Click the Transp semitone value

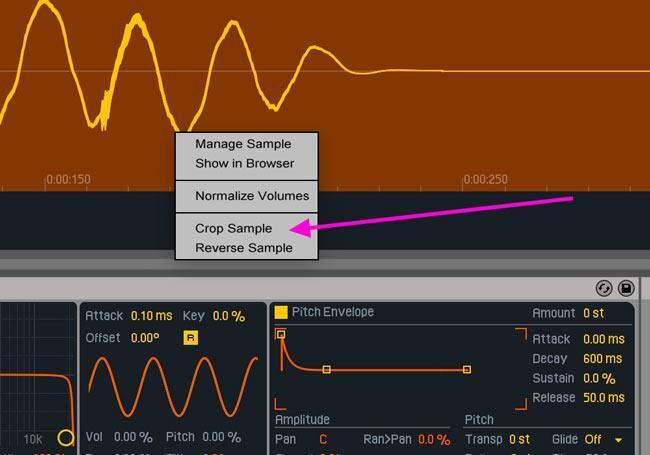click(x=519, y=439)
